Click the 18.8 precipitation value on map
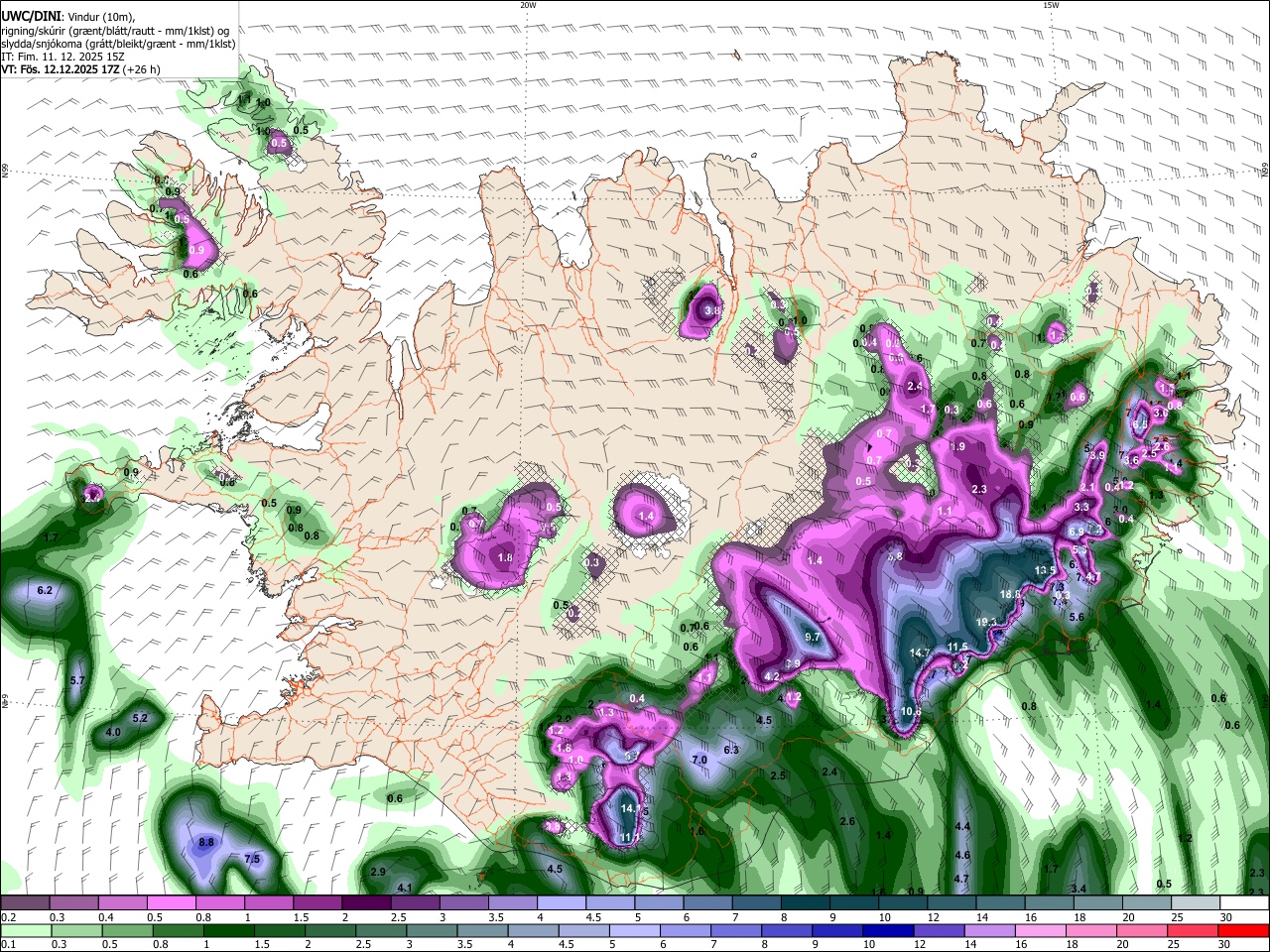The image size is (1270, 952). click(1010, 594)
